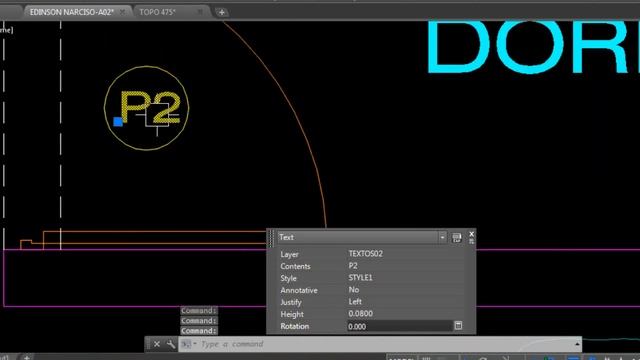
Task: Click the Style value STYLE1
Action: 360,278
